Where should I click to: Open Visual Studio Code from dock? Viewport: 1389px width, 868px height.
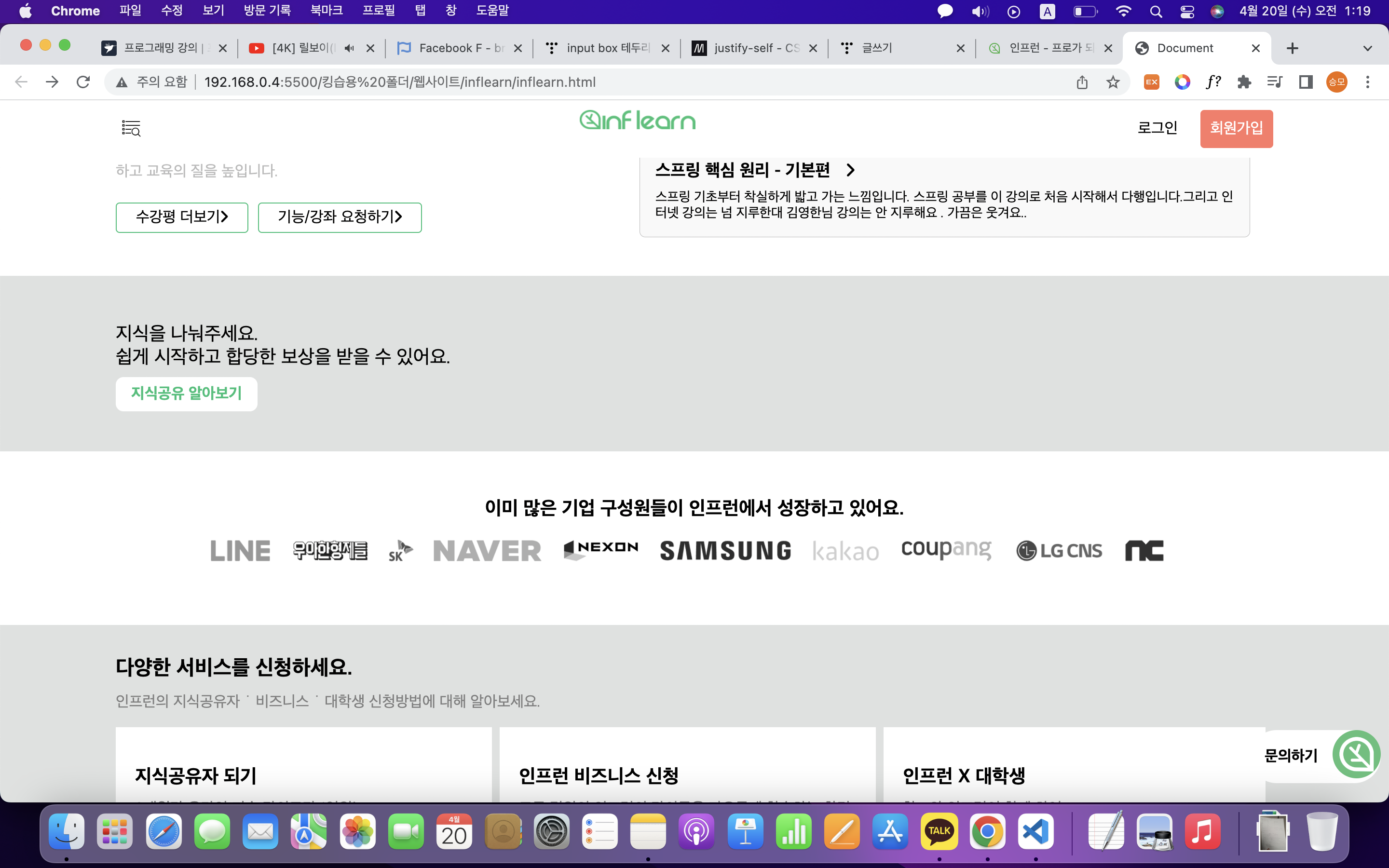(1035, 831)
